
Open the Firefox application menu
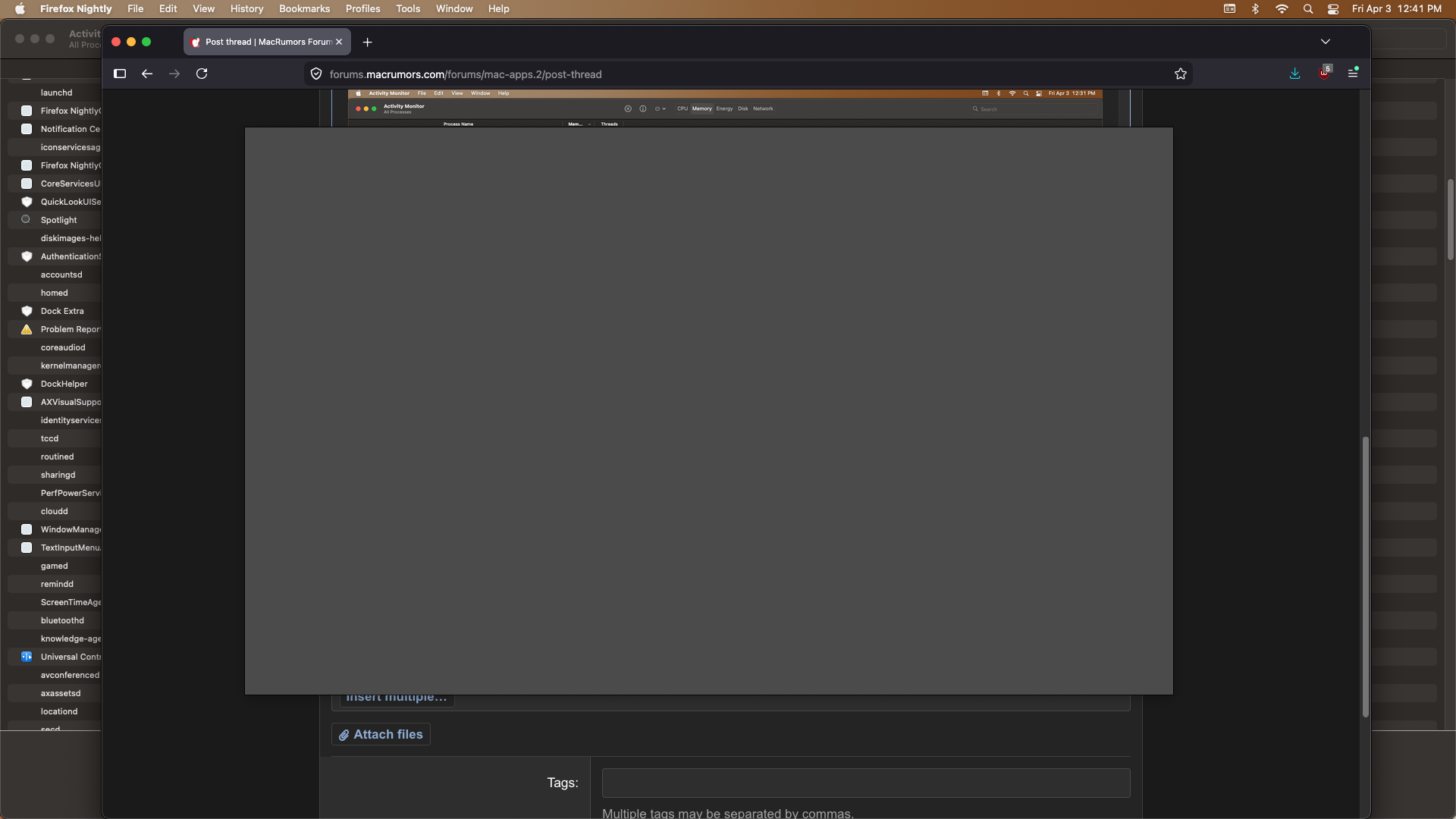click(x=1353, y=73)
